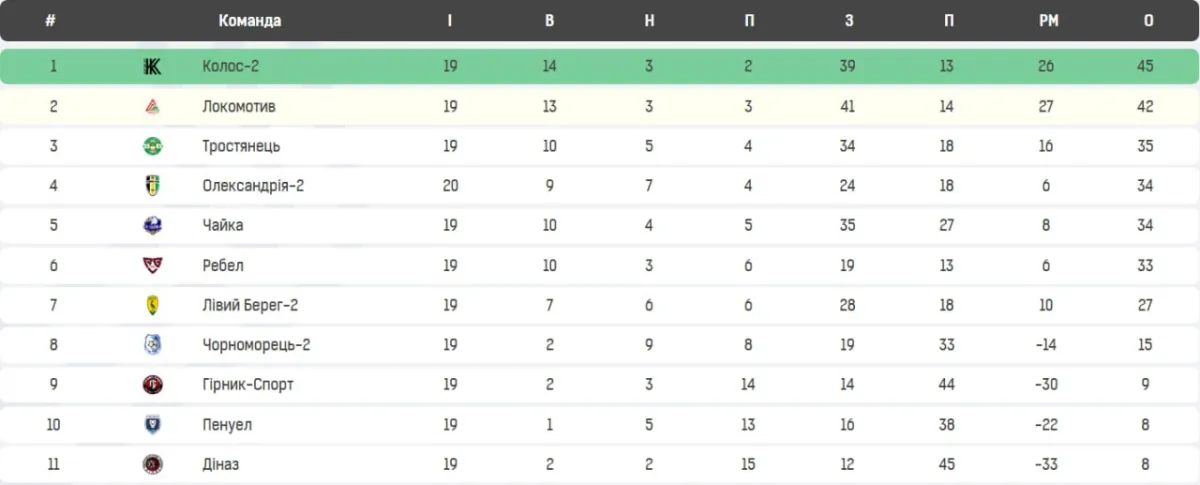Click the Пенуел shield logo
1200x485 pixels.
[152, 425]
